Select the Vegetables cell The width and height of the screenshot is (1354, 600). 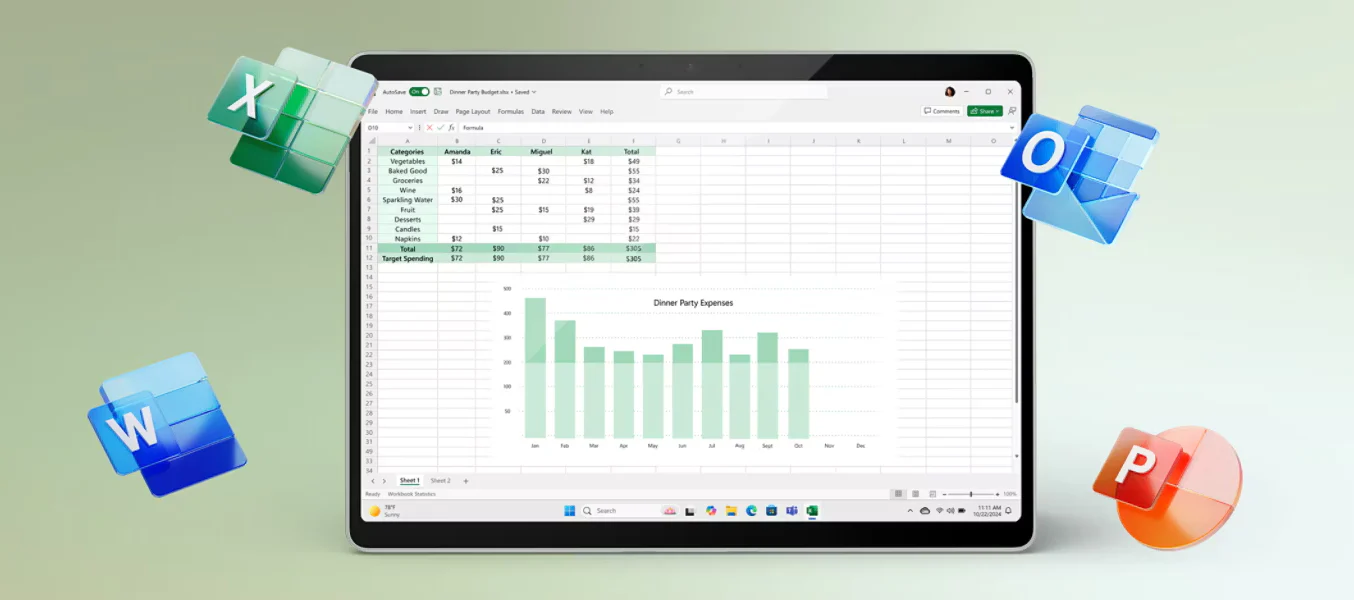point(407,161)
